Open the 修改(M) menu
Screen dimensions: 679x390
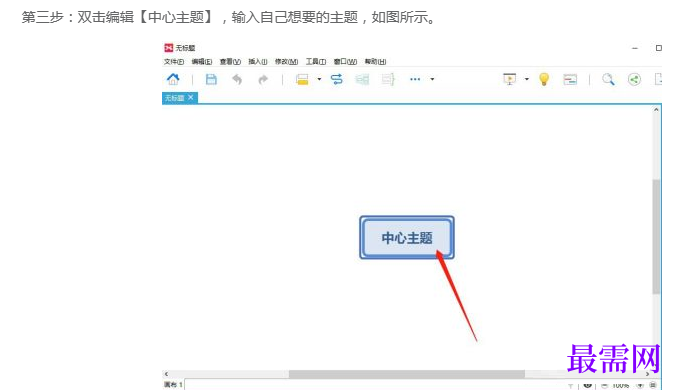click(286, 61)
